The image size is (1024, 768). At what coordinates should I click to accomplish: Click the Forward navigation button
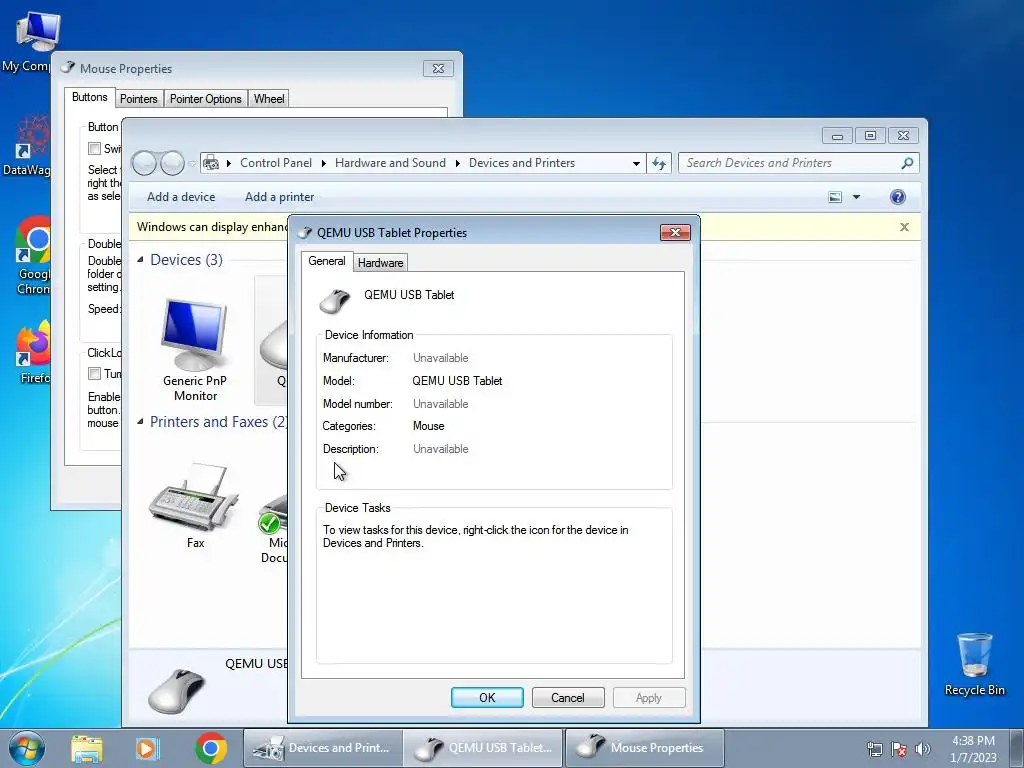pos(172,163)
